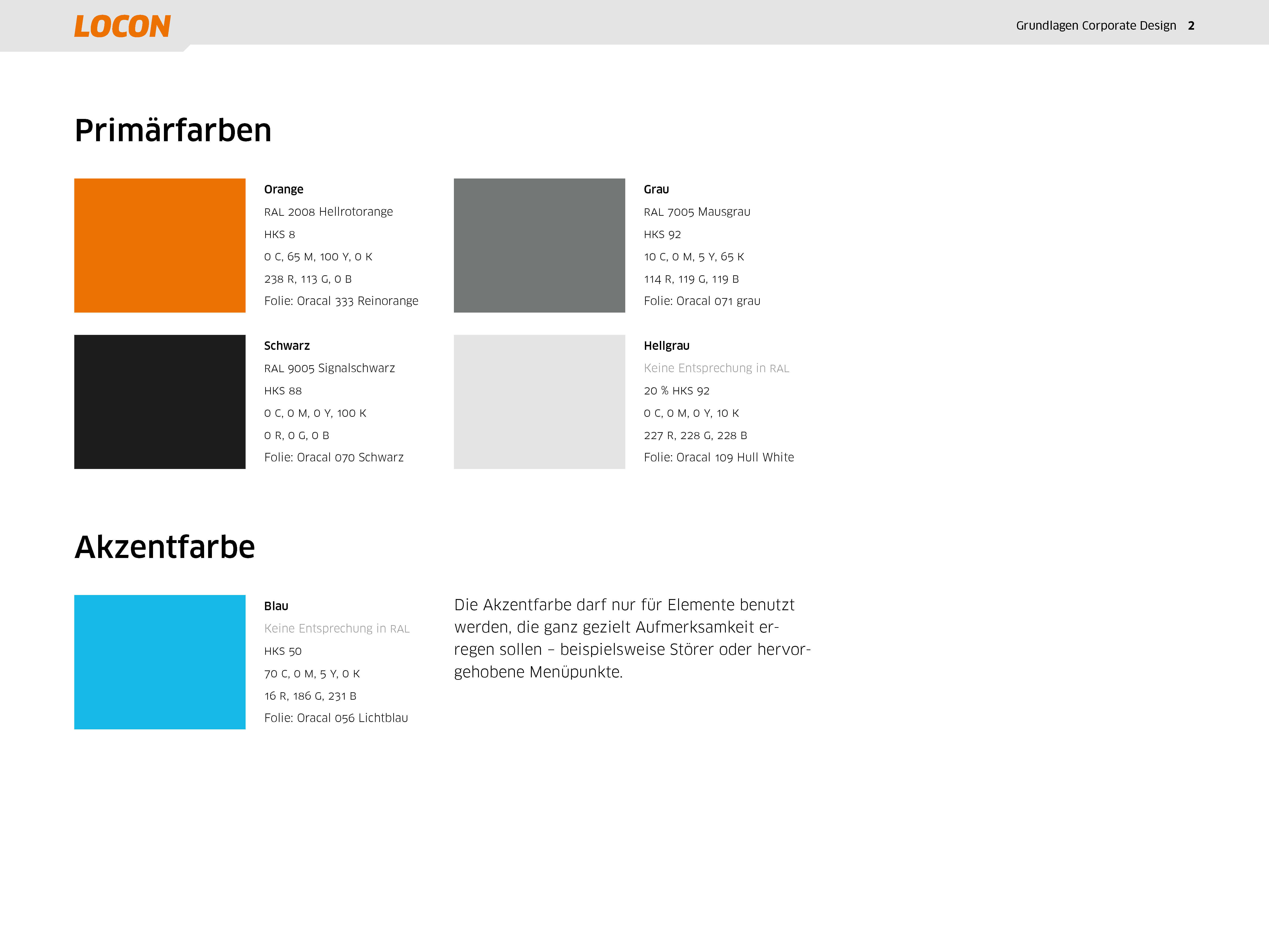Image resolution: width=1269 pixels, height=952 pixels.
Task: Click the orange color swatch
Action: coord(159,246)
